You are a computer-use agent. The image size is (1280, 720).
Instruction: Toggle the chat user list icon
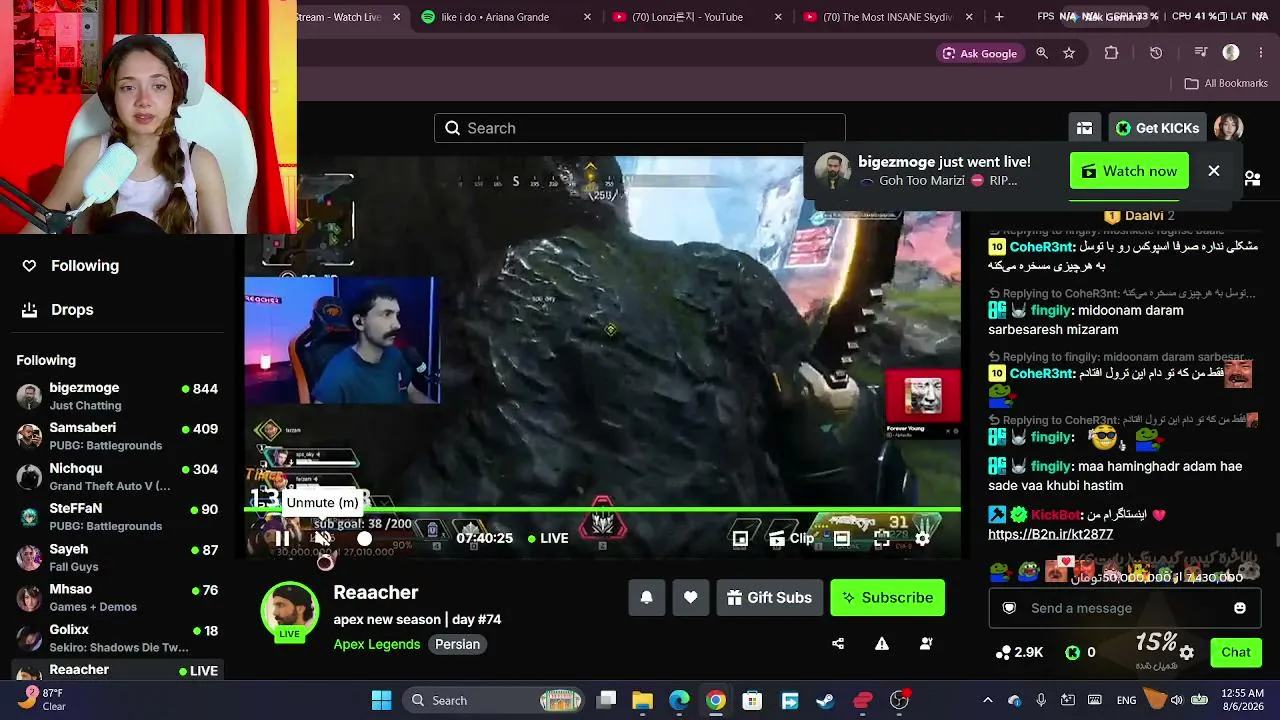(x=1252, y=179)
